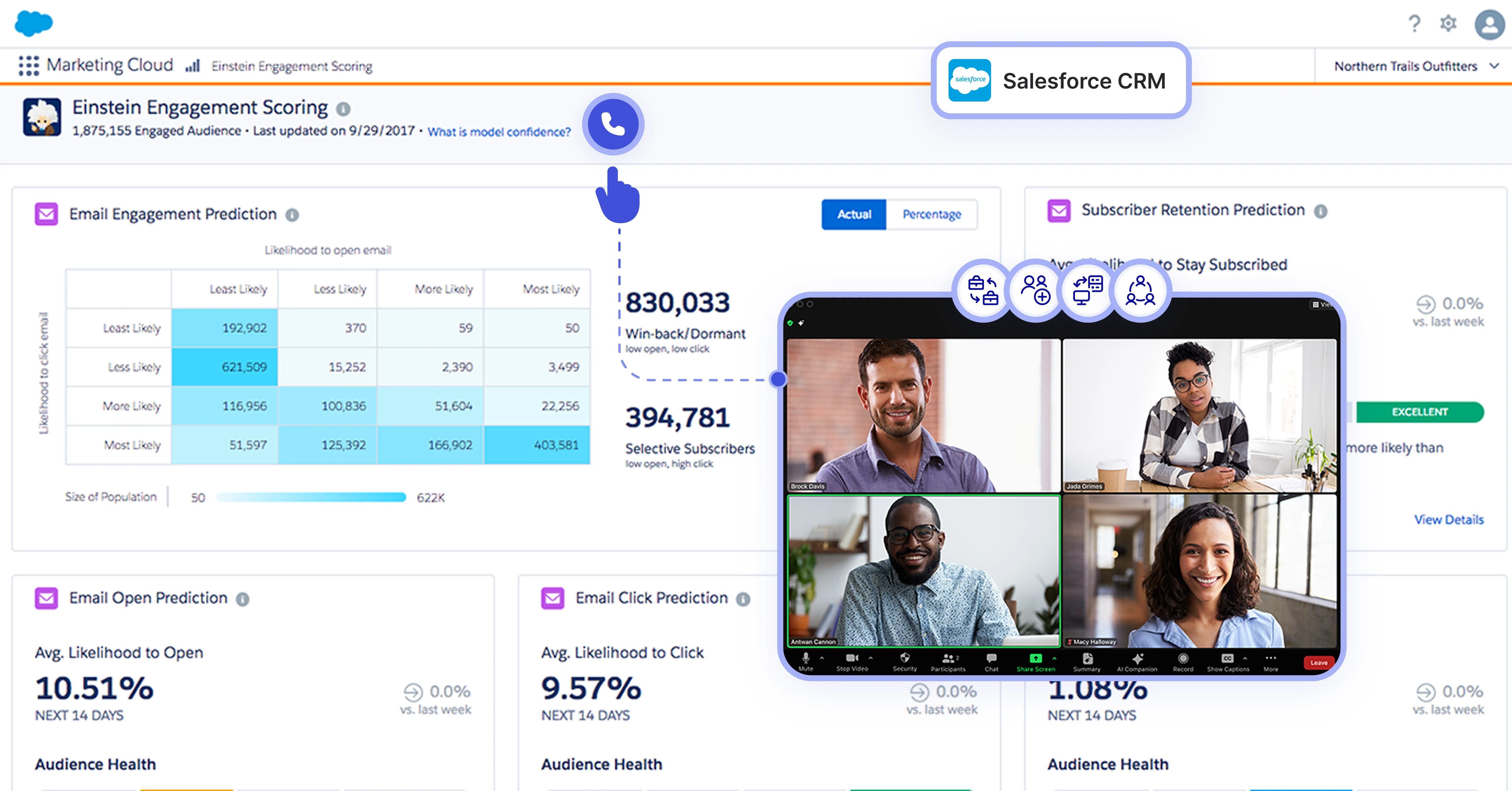Screen dimensions: 1512x791
Task: Open the "What is model confidence?" link
Action: click(499, 132)
